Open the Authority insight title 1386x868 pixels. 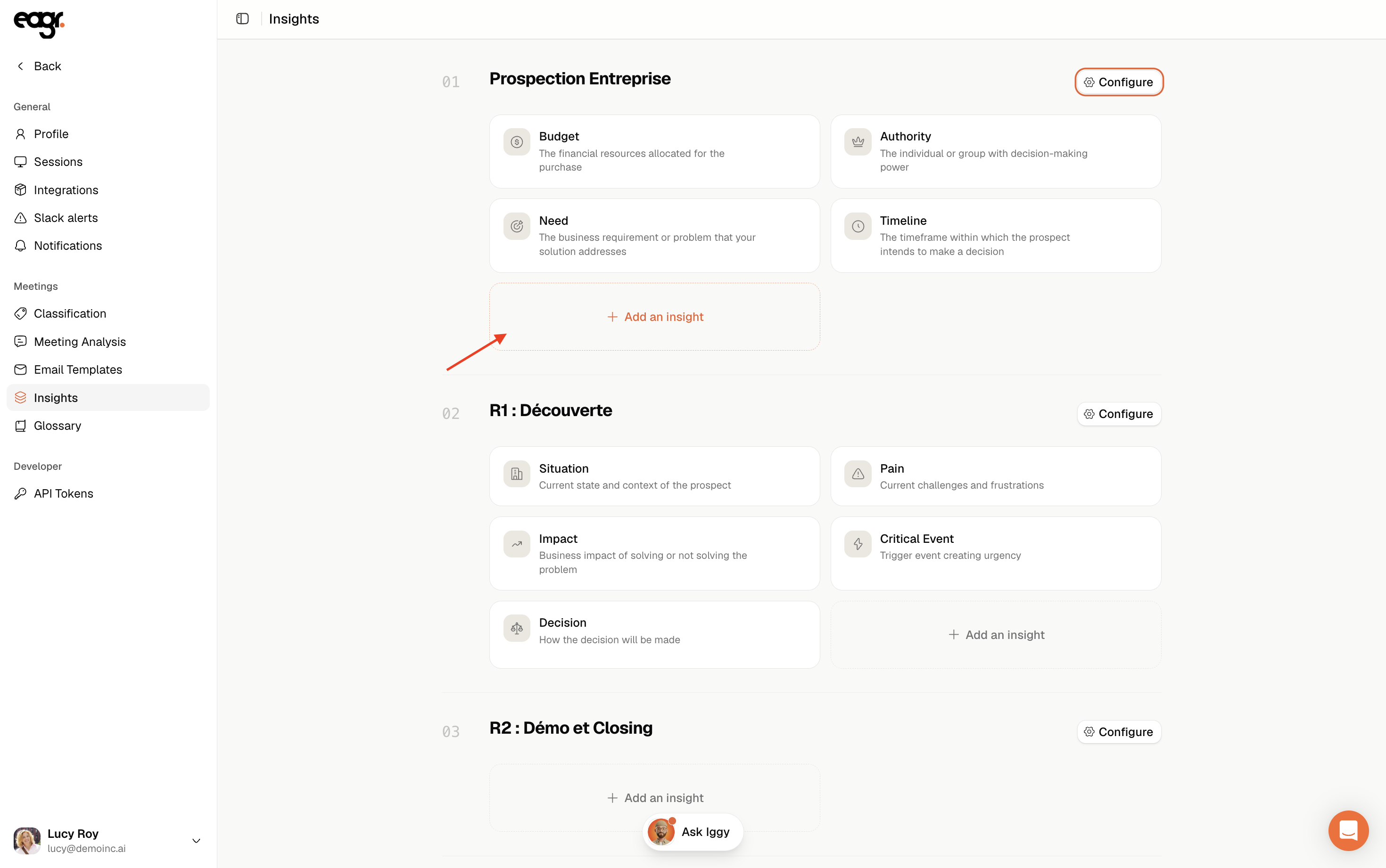pos(906,137)
